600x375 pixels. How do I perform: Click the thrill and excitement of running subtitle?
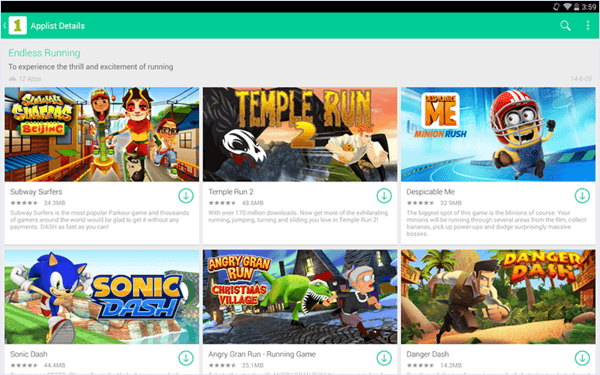tap(91, 67)
